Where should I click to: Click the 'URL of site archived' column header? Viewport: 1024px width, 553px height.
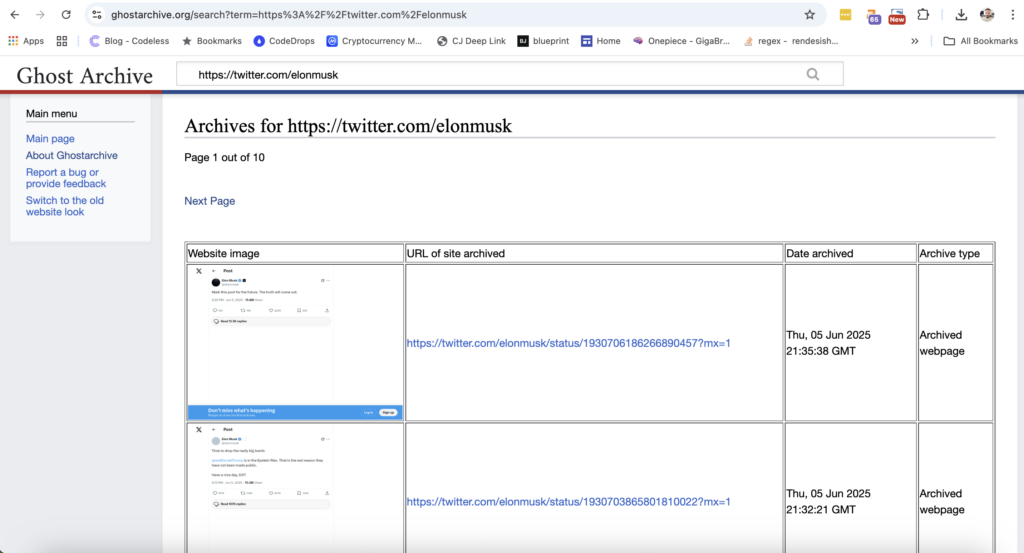594,253
